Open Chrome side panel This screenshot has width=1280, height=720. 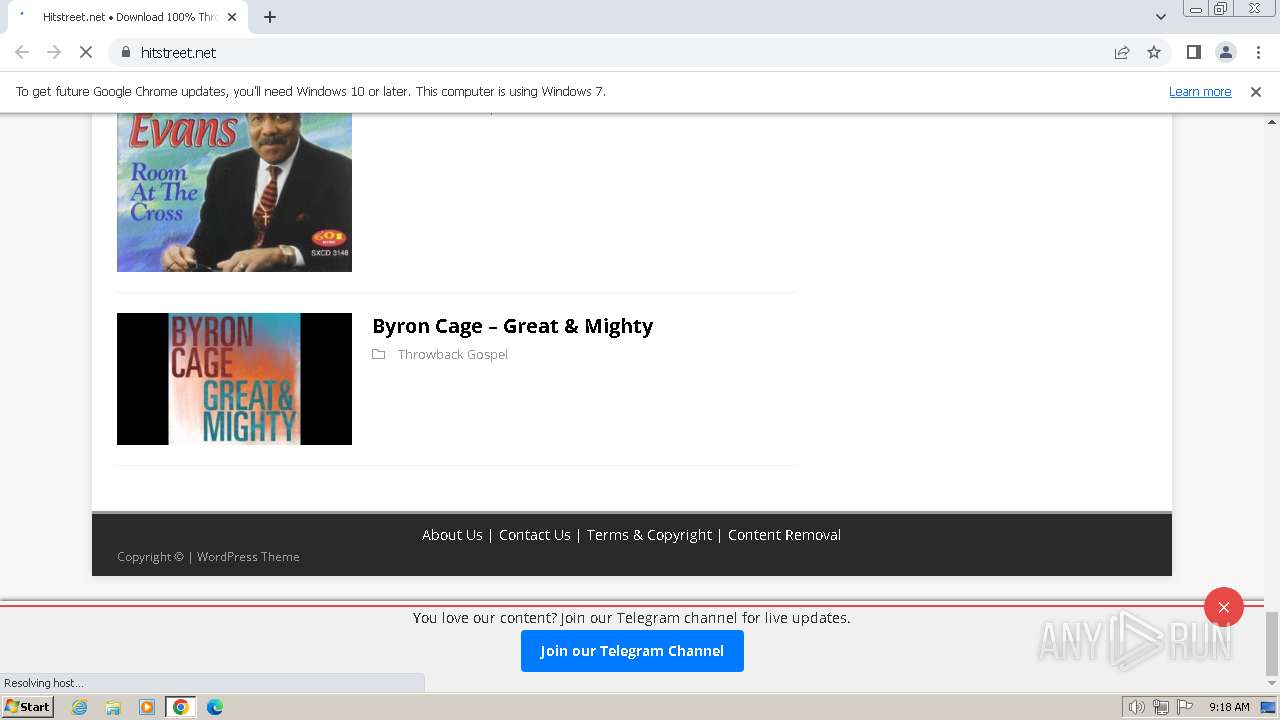[x=1193, y=52]
